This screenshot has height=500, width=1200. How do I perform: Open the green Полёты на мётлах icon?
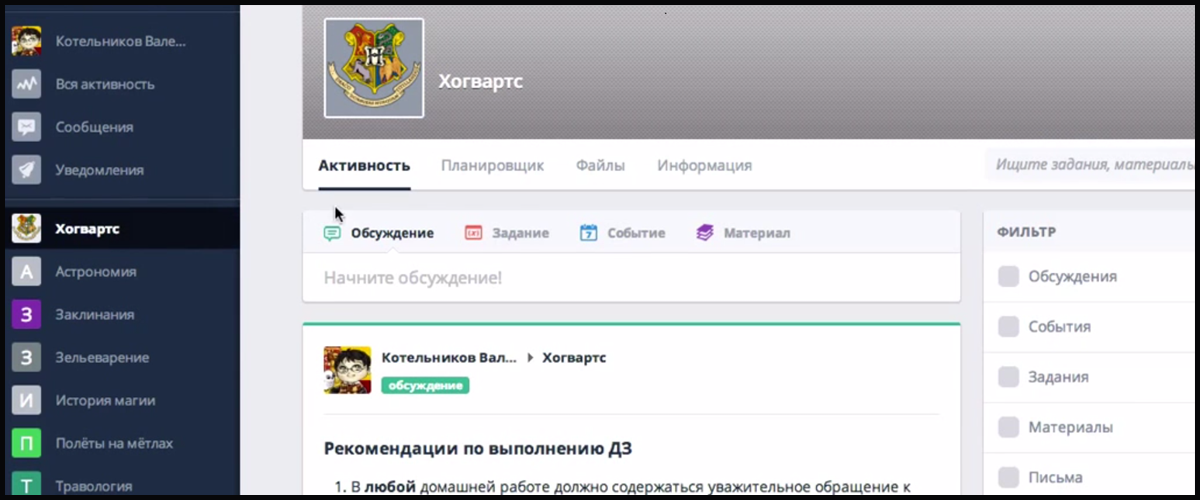point(26,443)
